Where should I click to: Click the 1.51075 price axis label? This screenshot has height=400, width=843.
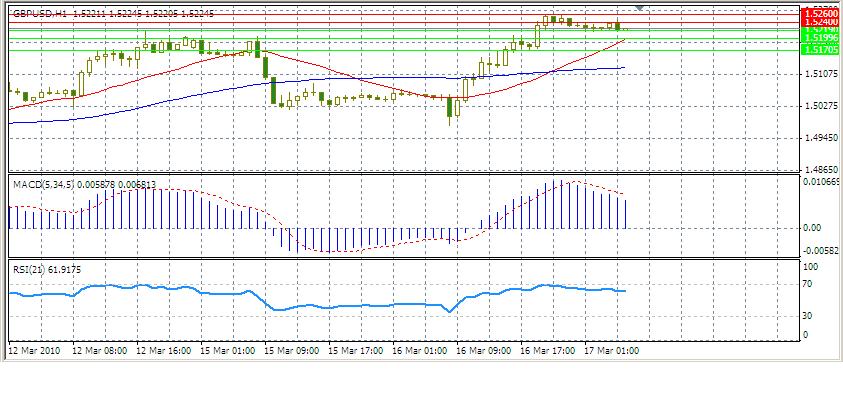tap(819, 74)
